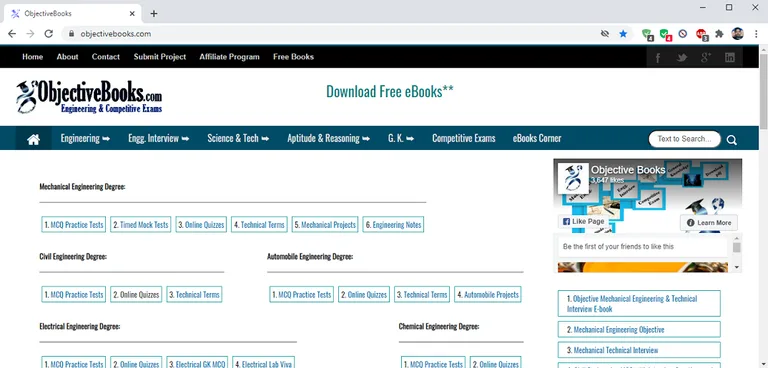Open Automobile Online Quizzes link

click(364, 294)
